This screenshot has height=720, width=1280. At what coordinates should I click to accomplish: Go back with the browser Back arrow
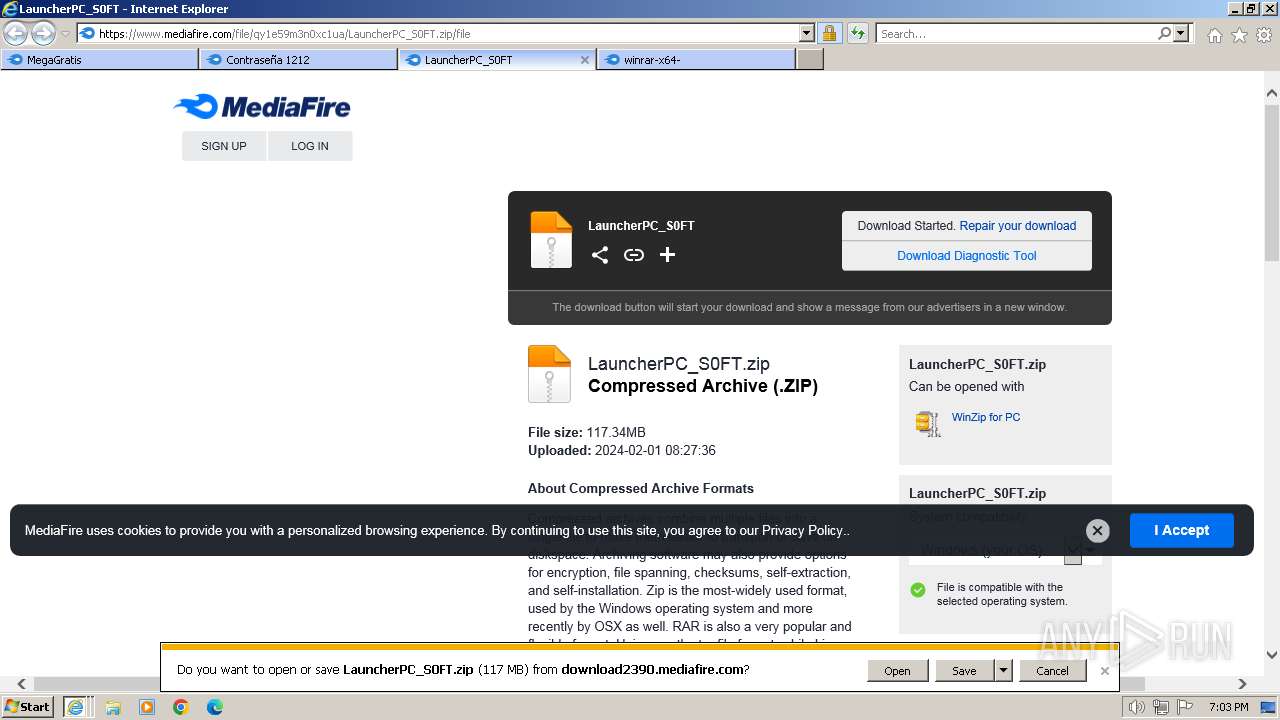tap(15, 34)
